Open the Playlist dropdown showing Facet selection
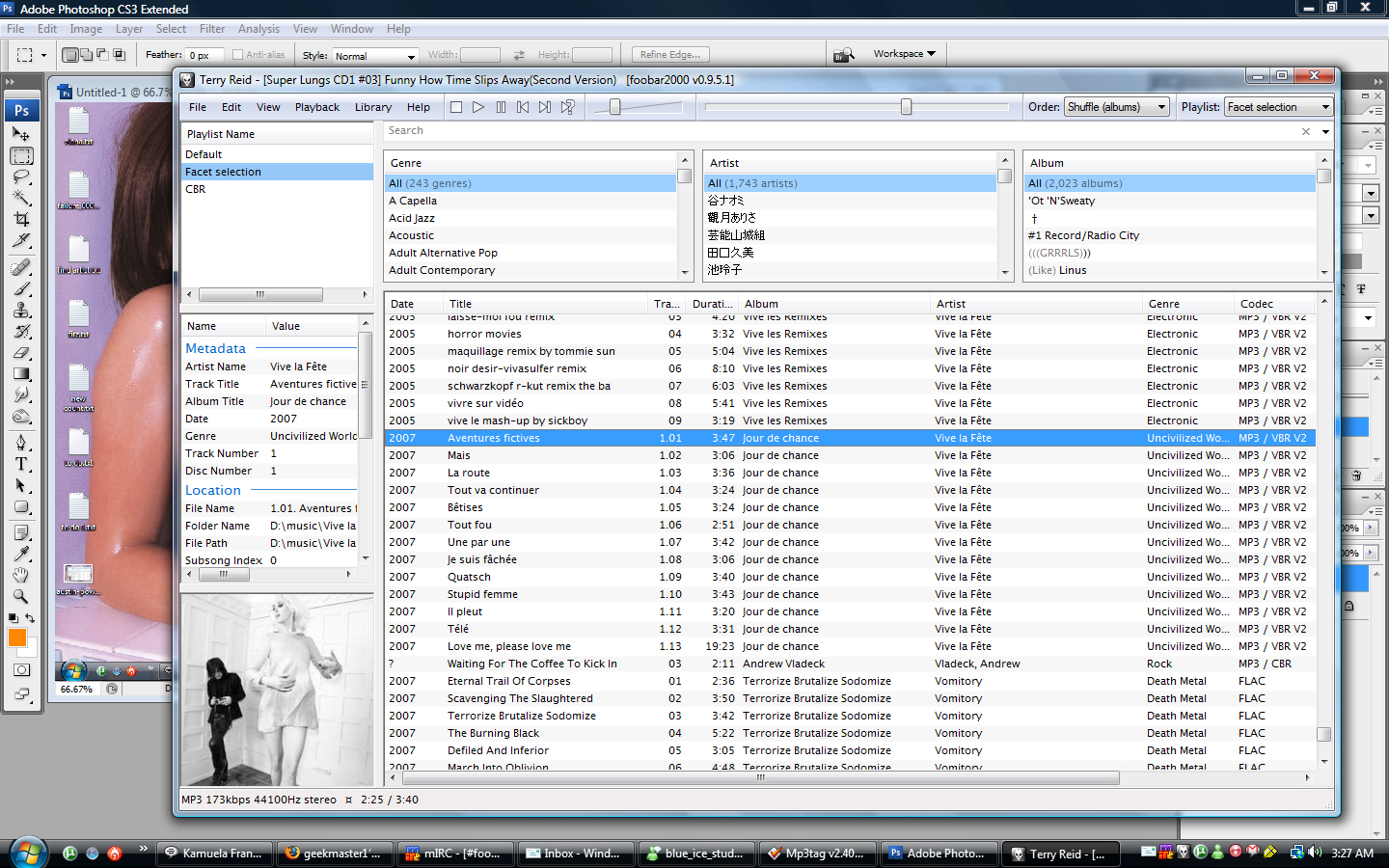 (x=1278, y=107)
